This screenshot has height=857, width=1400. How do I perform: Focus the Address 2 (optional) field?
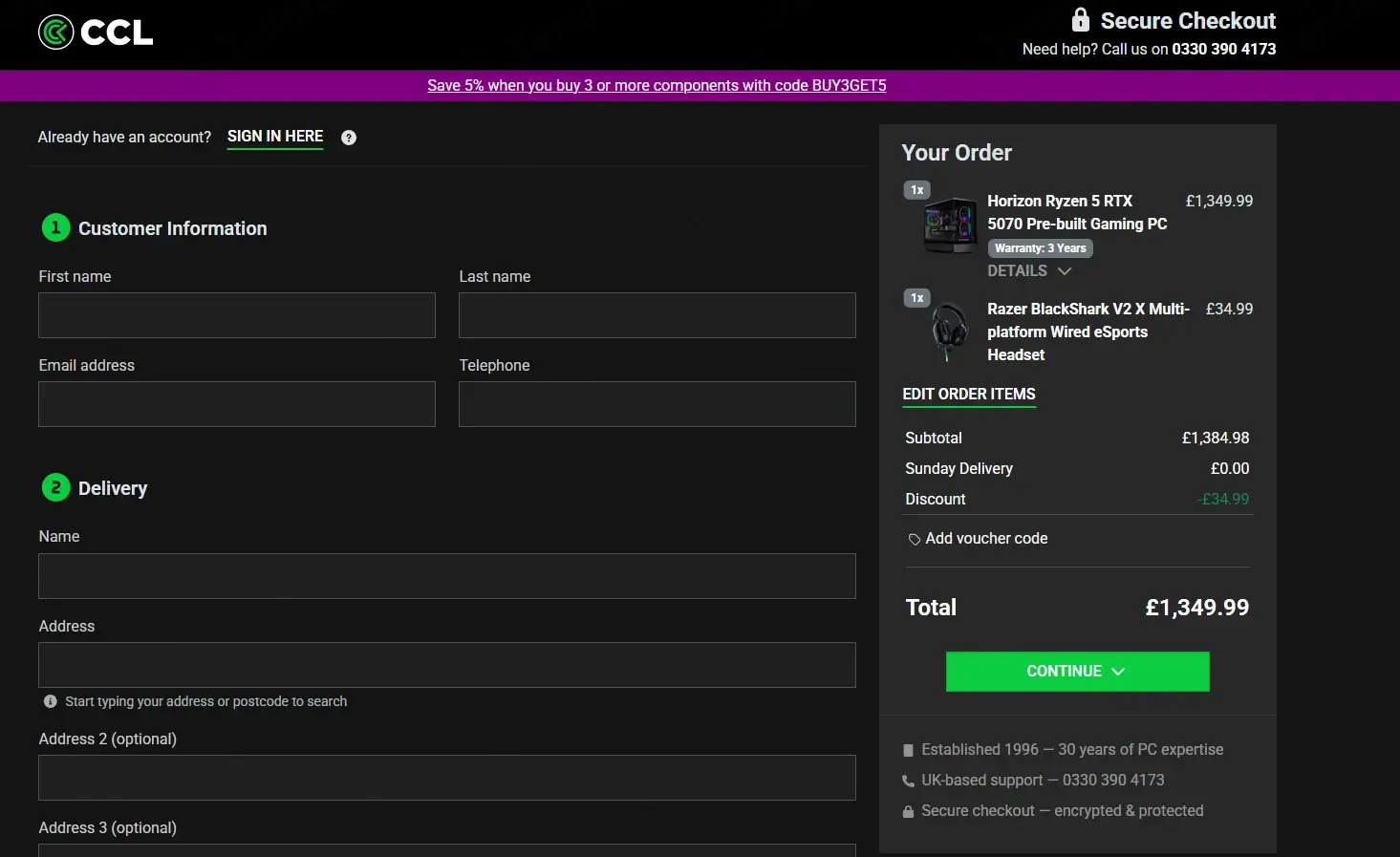tap(447, 778)
